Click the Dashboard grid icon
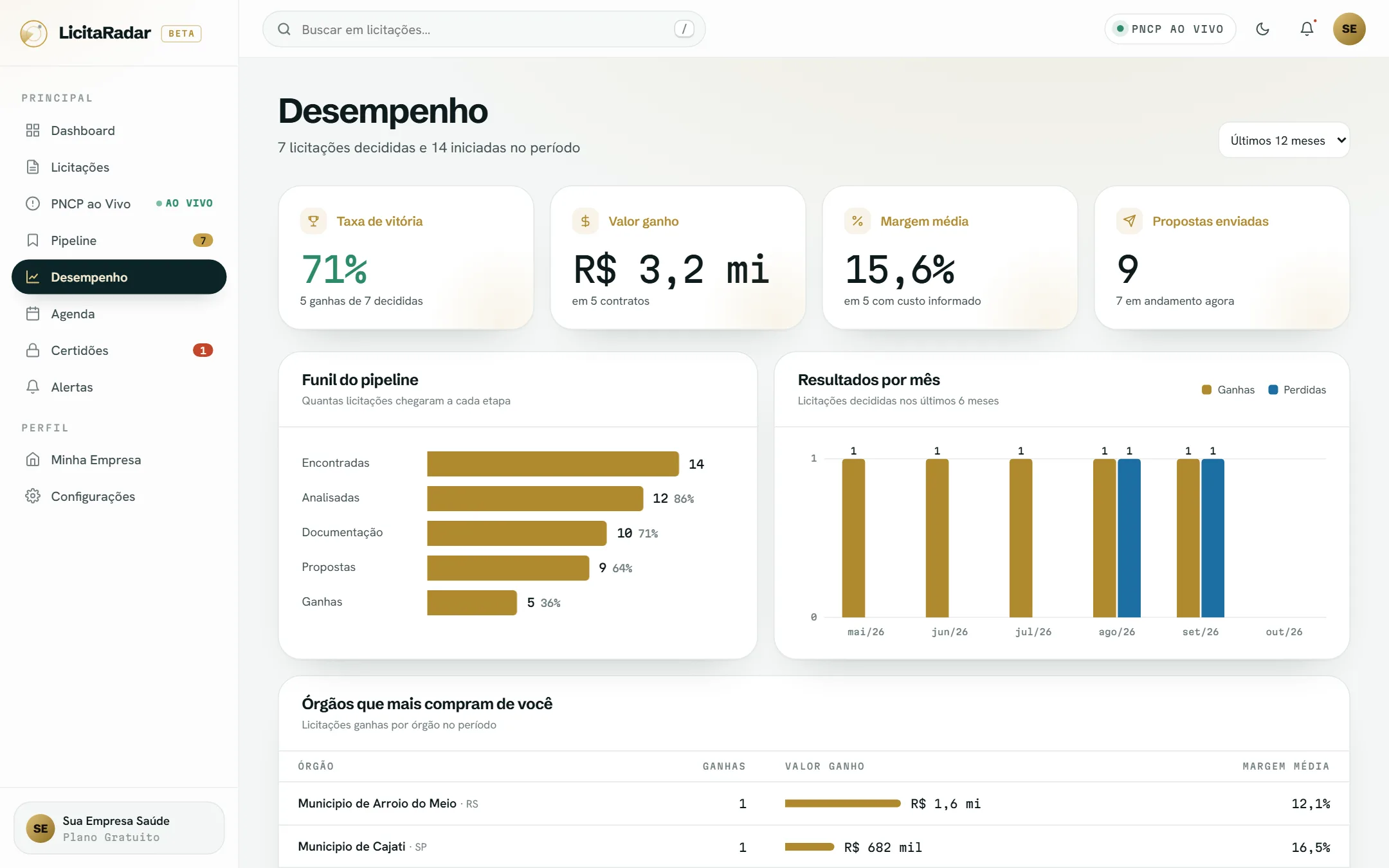Screen dimensions: 1389x868 tap(33, 131)
